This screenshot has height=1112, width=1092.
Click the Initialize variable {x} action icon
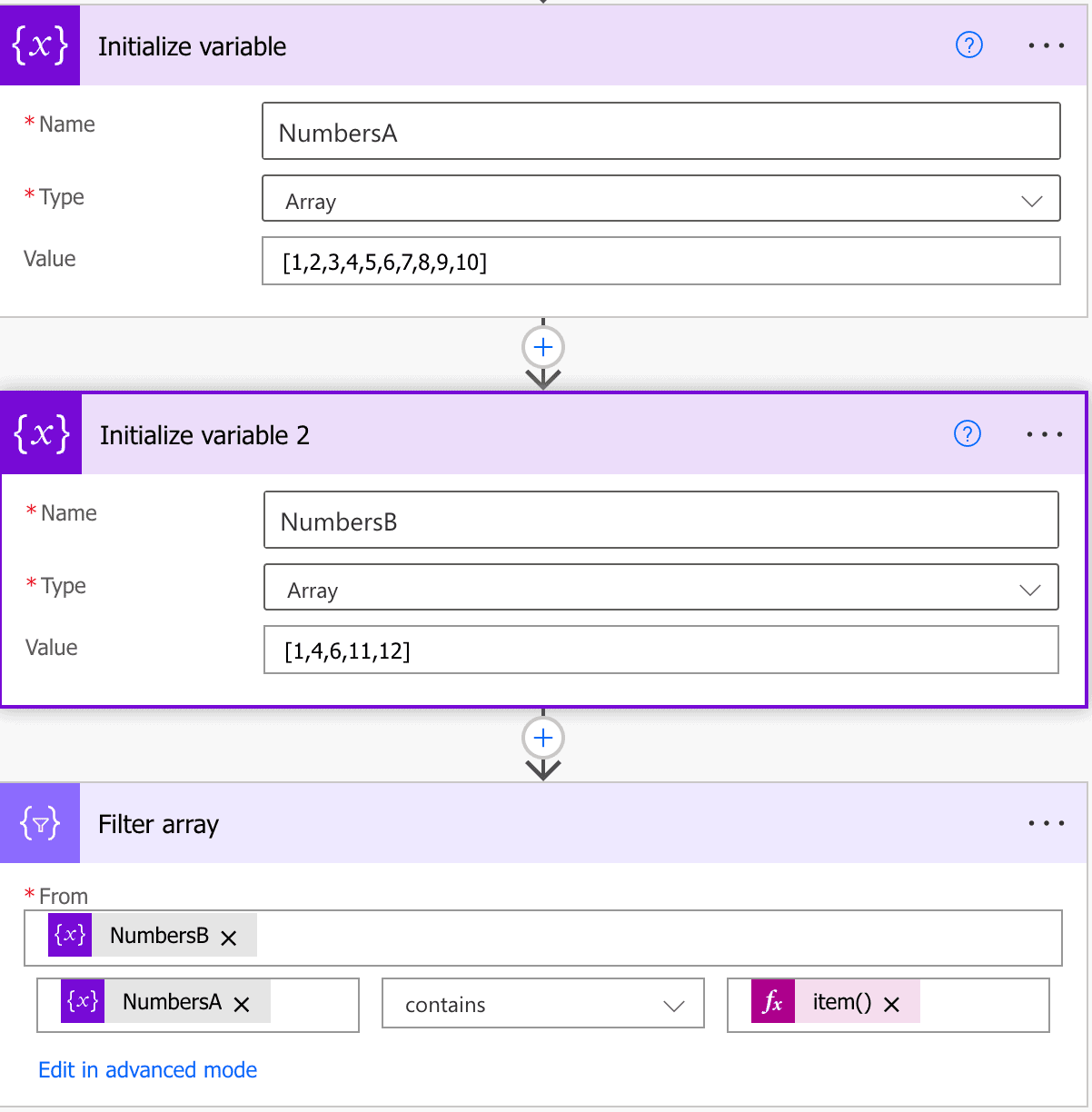point(40,45)
